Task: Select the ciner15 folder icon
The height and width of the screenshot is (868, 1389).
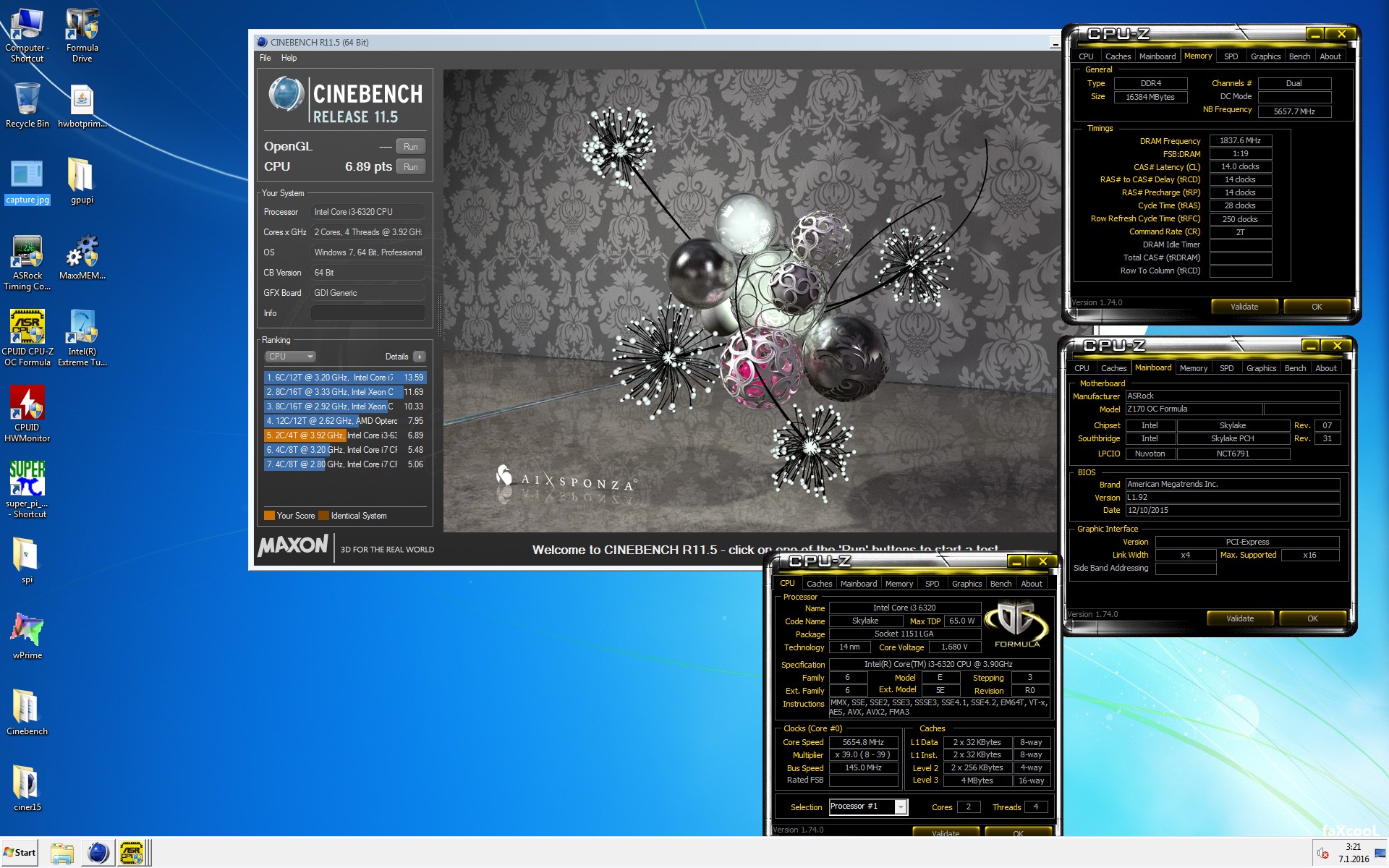Action: click(x=27, y=788)
